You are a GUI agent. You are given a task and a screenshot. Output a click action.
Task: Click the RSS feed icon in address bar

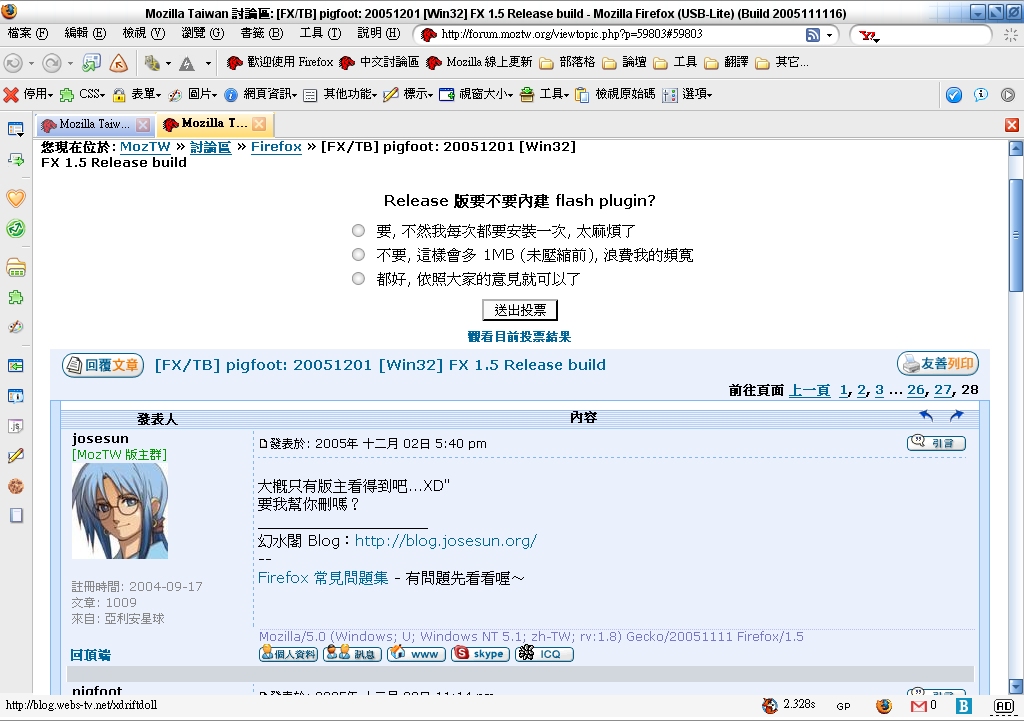(812, 35)
